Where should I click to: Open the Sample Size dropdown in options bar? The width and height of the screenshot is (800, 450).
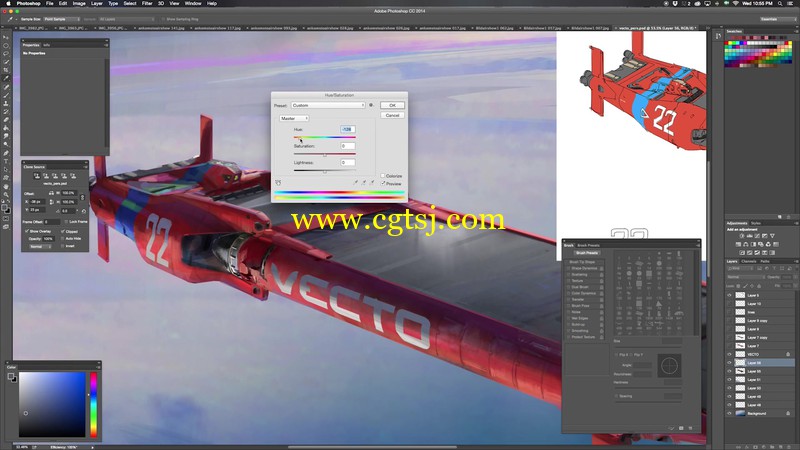click(x=62, y=19)
